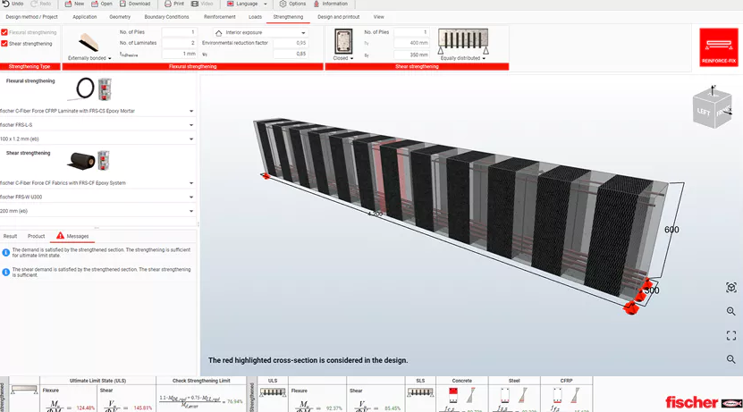Screen dimensions: 743x412
Task: Click the Undo icon in top toolbar
Action: [x=7, y=4]
